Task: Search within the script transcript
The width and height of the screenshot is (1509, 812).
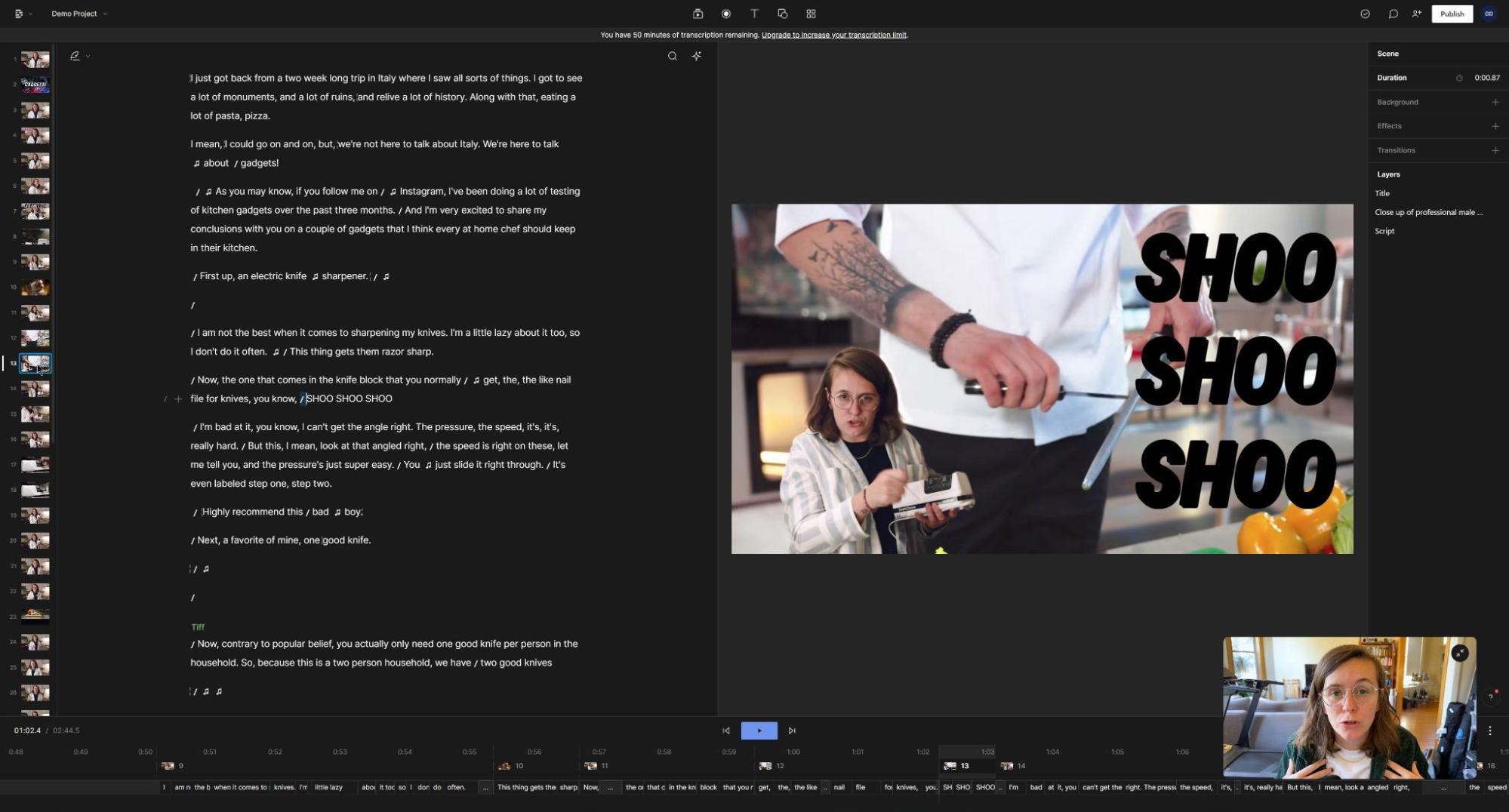Action: 672,56
